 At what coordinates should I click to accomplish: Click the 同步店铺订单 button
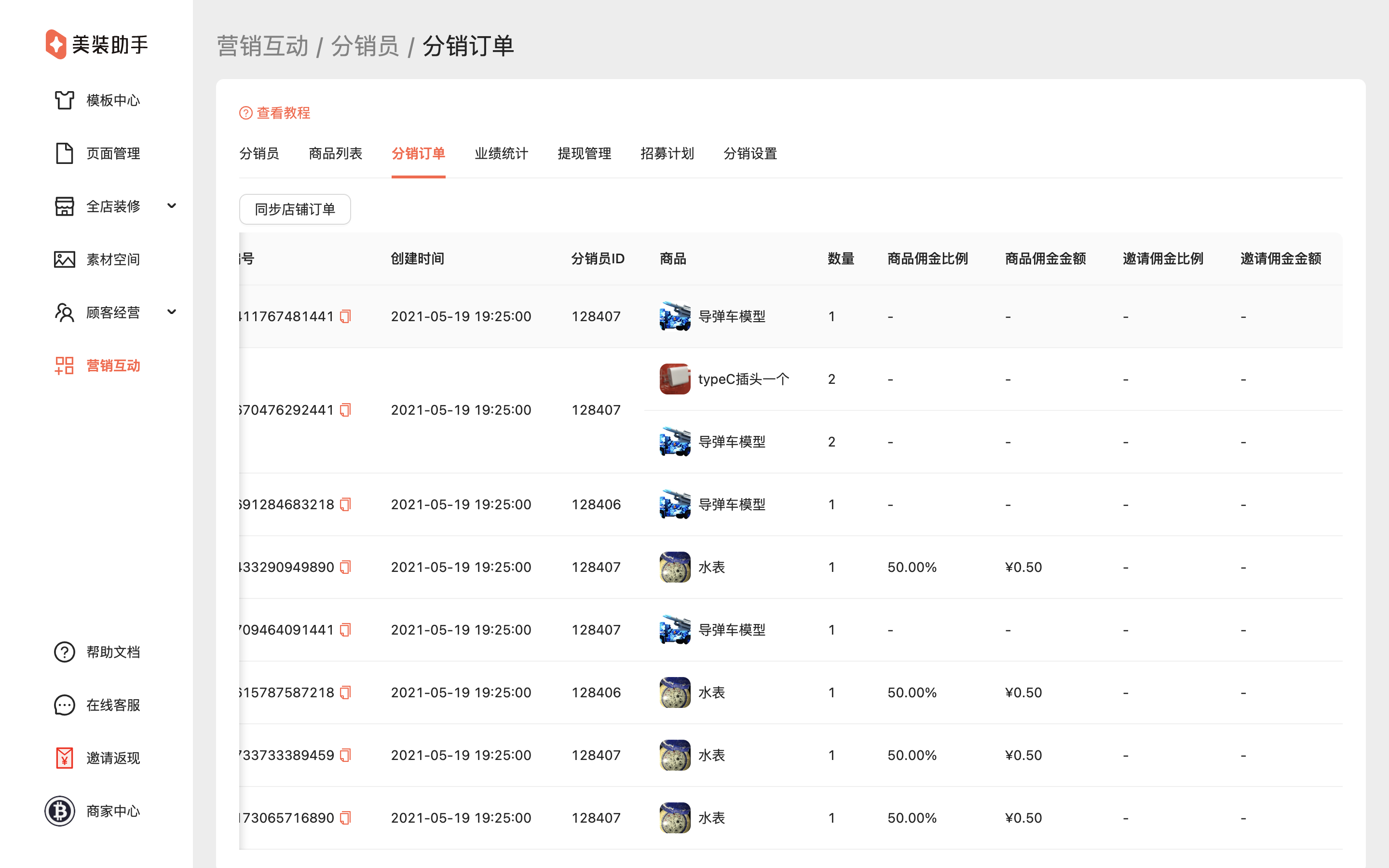click(295, 210)
